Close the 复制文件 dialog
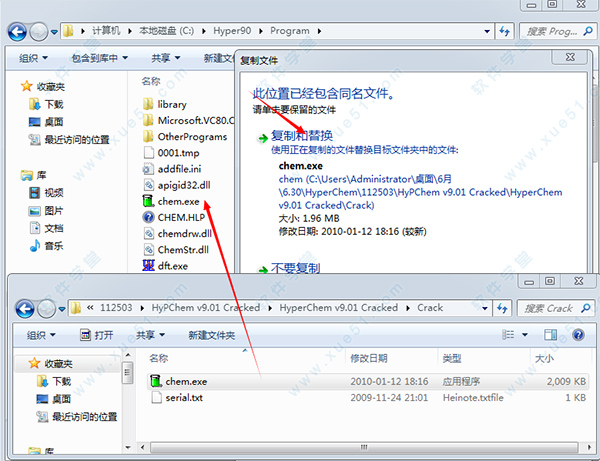The height and width of the screenshot is (461, 600). tap(570, 57)
